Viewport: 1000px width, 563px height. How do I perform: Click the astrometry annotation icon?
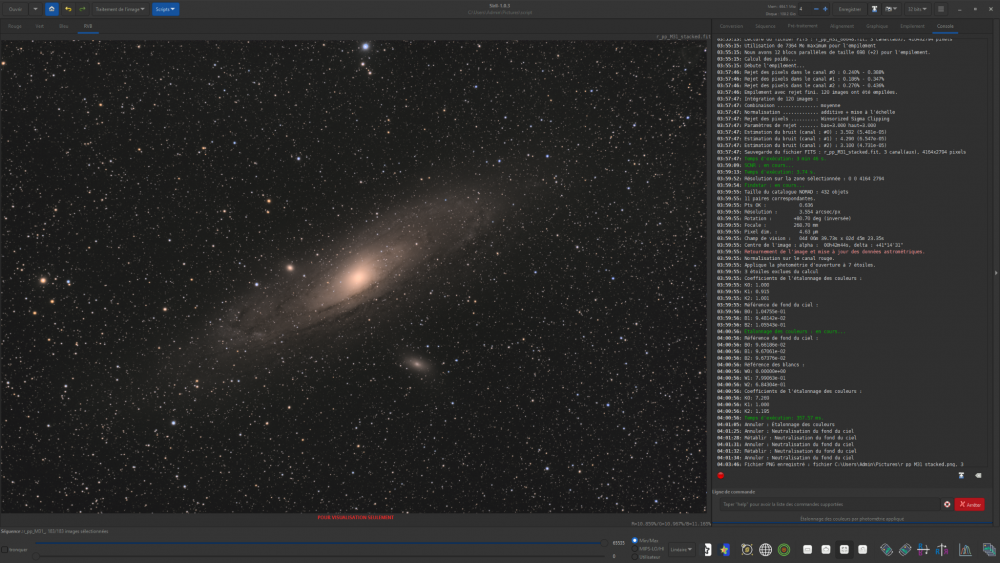tap(747, 550)
